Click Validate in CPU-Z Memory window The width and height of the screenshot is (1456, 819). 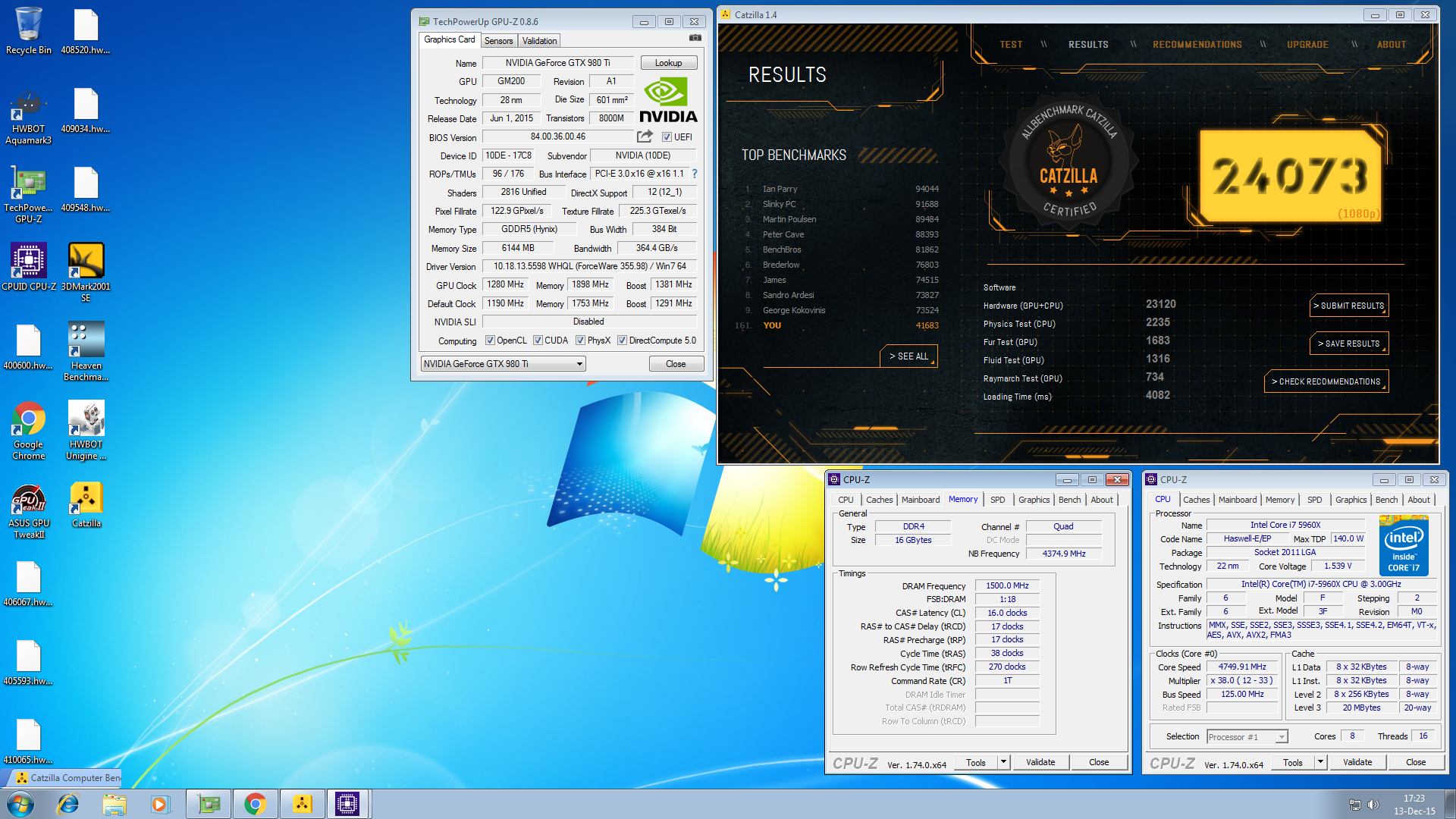point(1040,762)
